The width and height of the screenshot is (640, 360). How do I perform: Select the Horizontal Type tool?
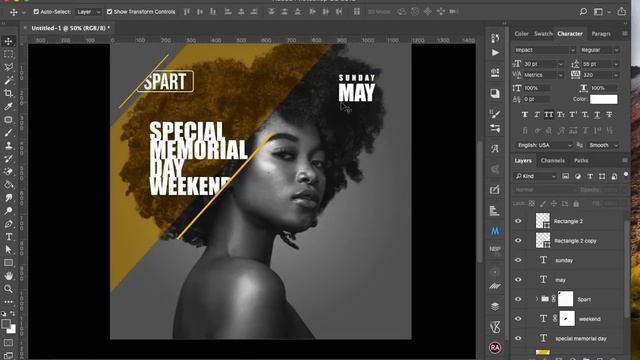tap(8, 237)
